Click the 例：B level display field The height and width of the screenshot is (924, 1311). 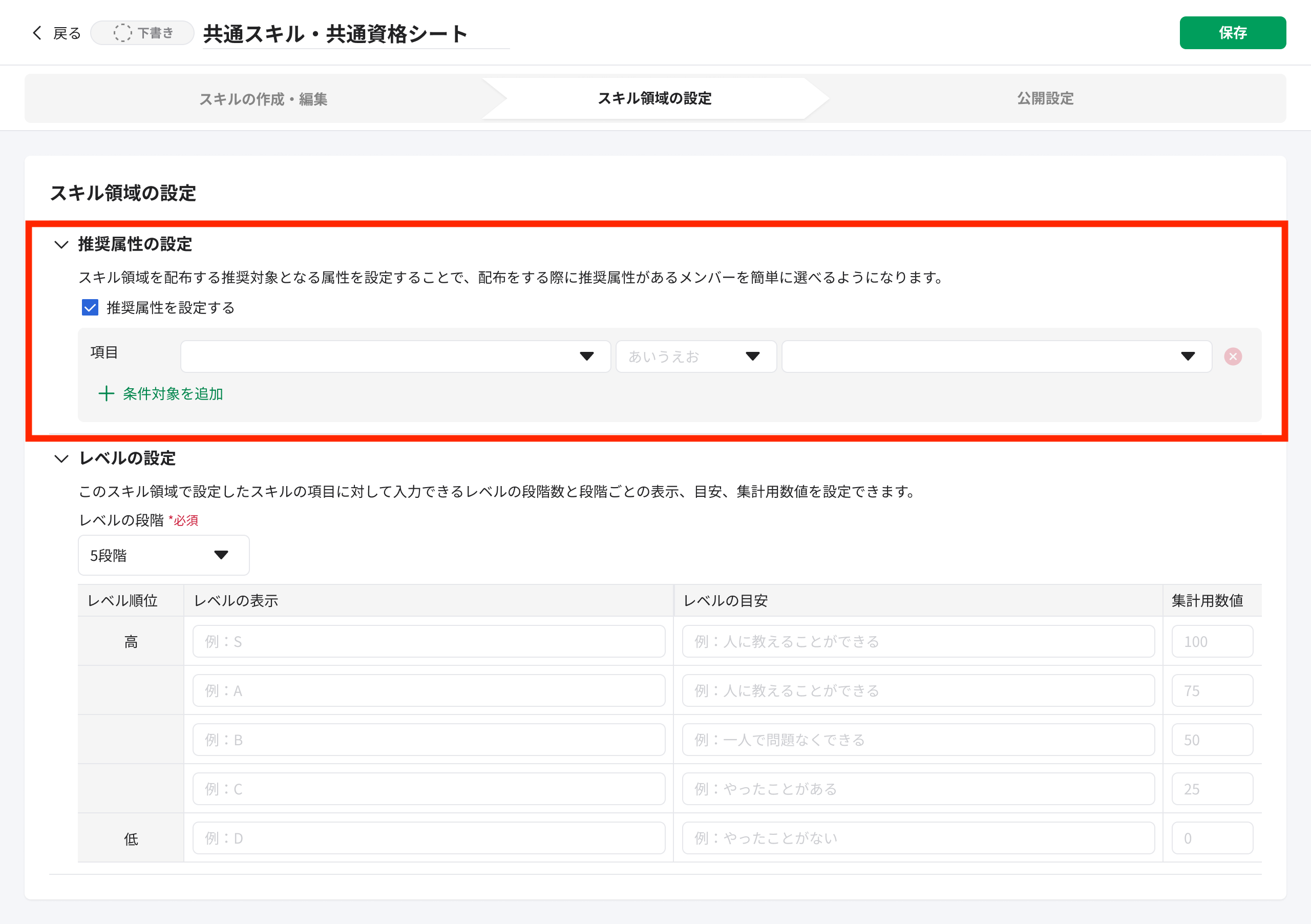pos(429,740)
